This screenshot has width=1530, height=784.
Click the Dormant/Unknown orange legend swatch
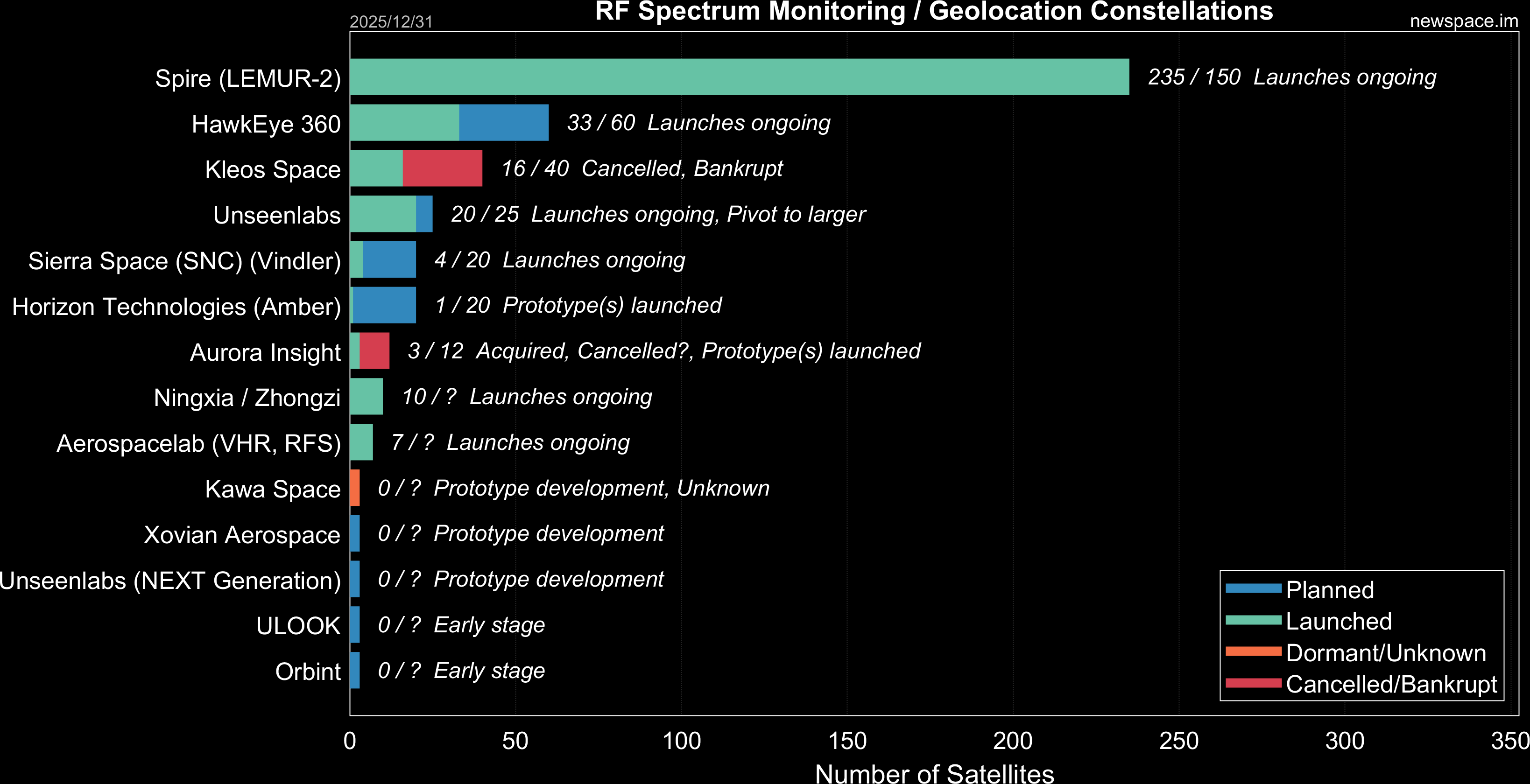point(1253,651)
